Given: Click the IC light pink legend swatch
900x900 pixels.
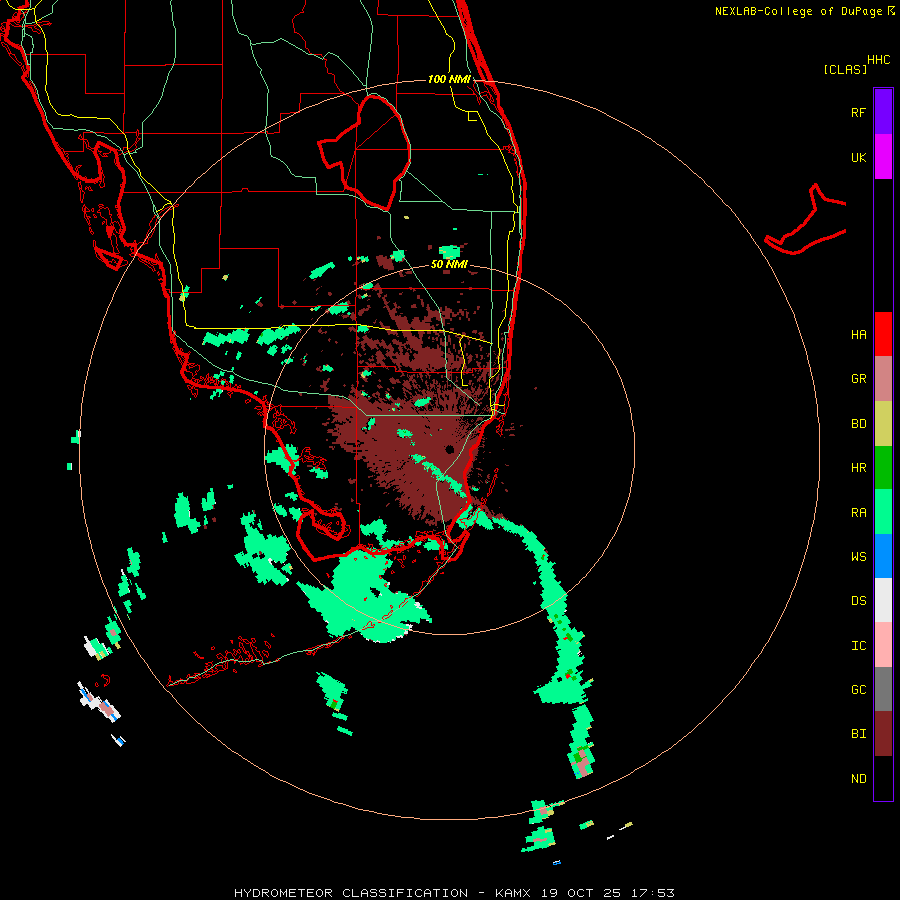Looking at the screenshot, I should click(x=883, y=645).
